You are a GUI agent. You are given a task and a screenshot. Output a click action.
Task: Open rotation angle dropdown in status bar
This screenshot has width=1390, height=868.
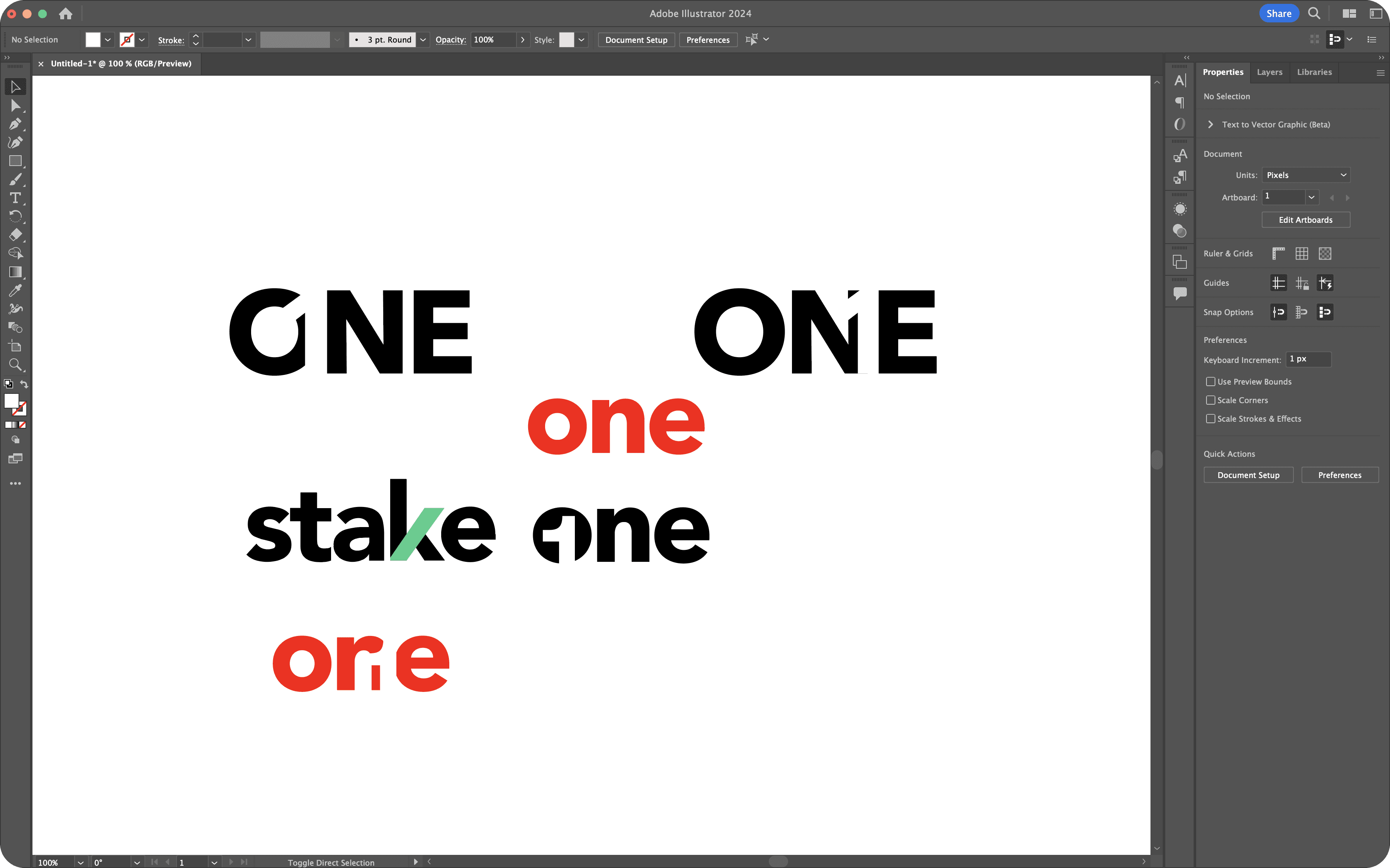pyautogui.click(x=137, y=862)
